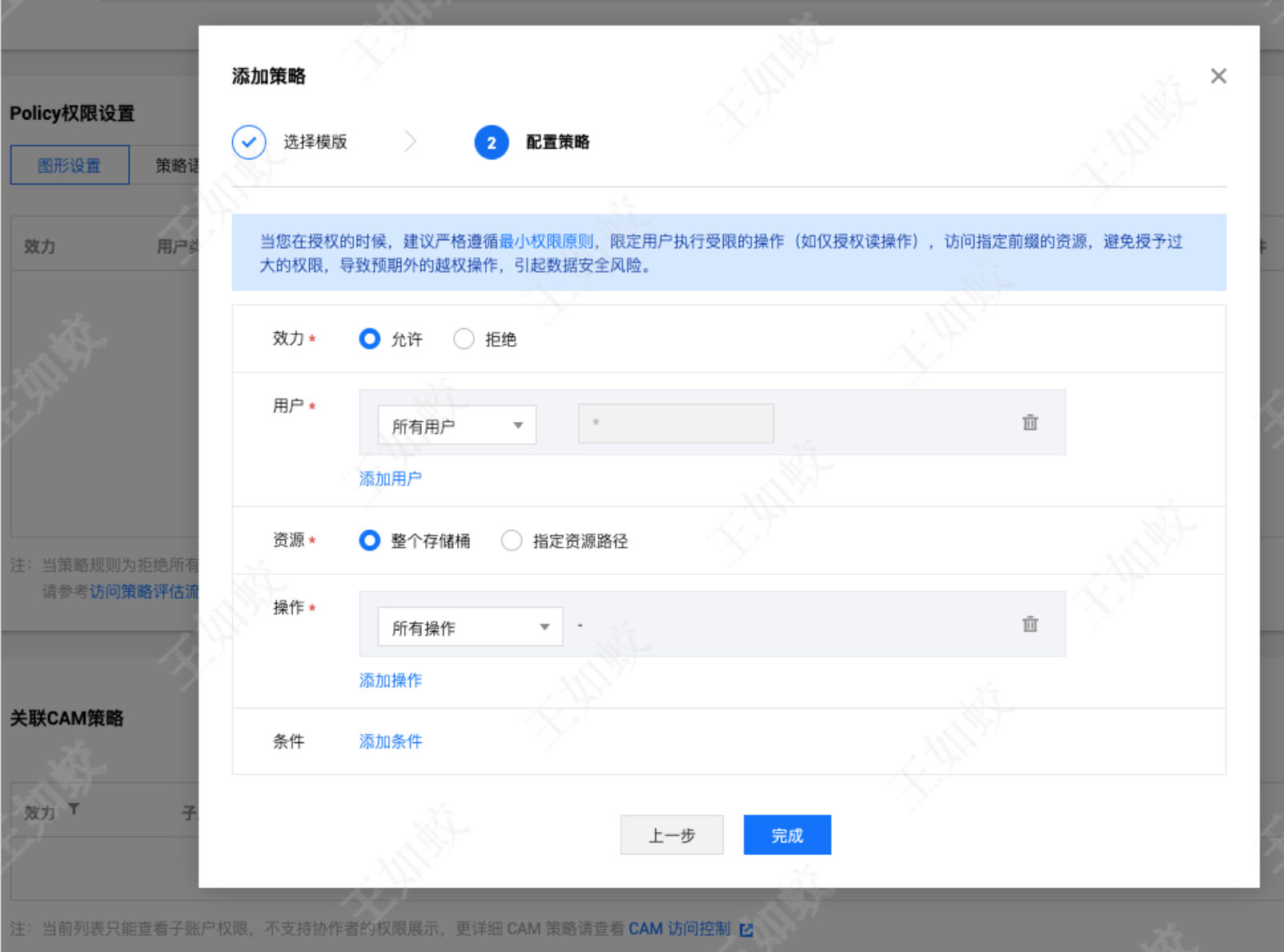Choose the 指定资源路径 resource option
The height and width of the screenshot is (952, 1284).
pyautogui.click(x=512, y=541)
